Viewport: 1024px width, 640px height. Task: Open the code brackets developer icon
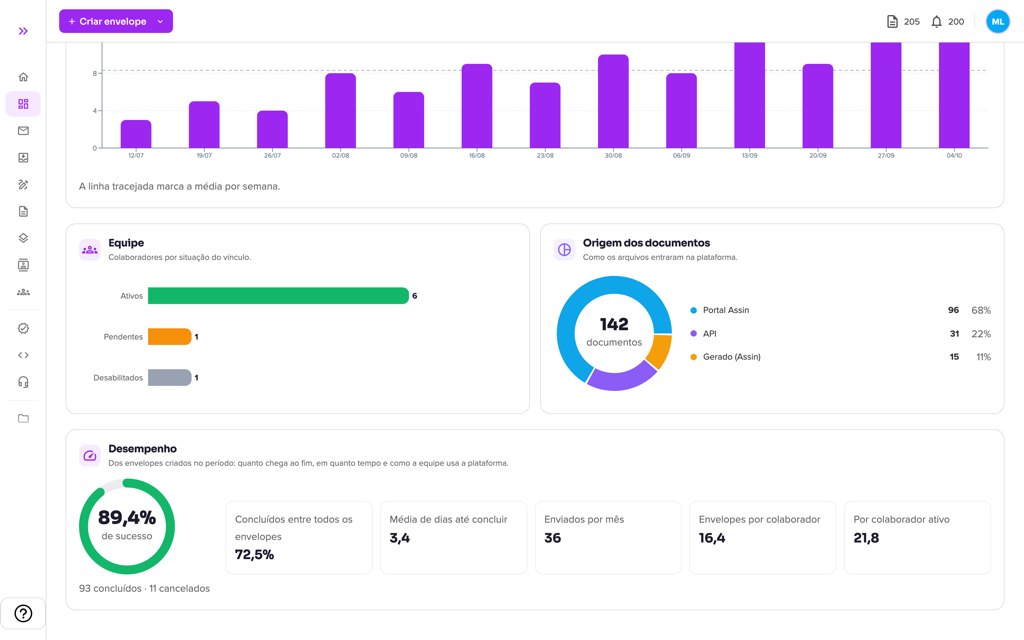pos(23,355)
